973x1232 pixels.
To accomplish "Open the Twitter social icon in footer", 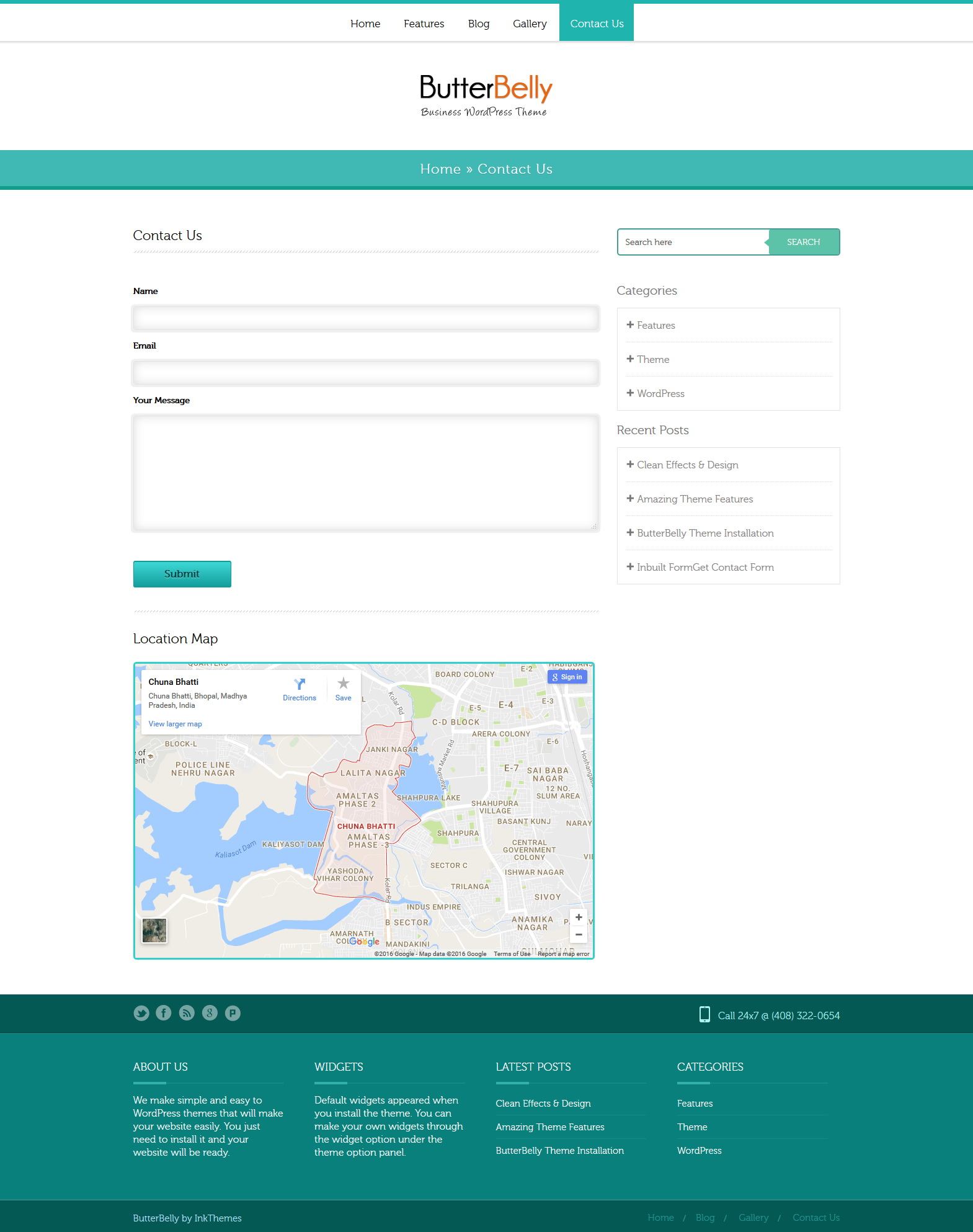I will pos(141,1013).
